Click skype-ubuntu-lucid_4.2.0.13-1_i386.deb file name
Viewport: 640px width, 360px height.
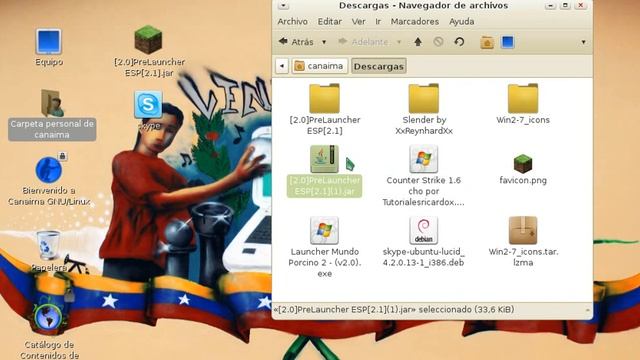[424, 257]
